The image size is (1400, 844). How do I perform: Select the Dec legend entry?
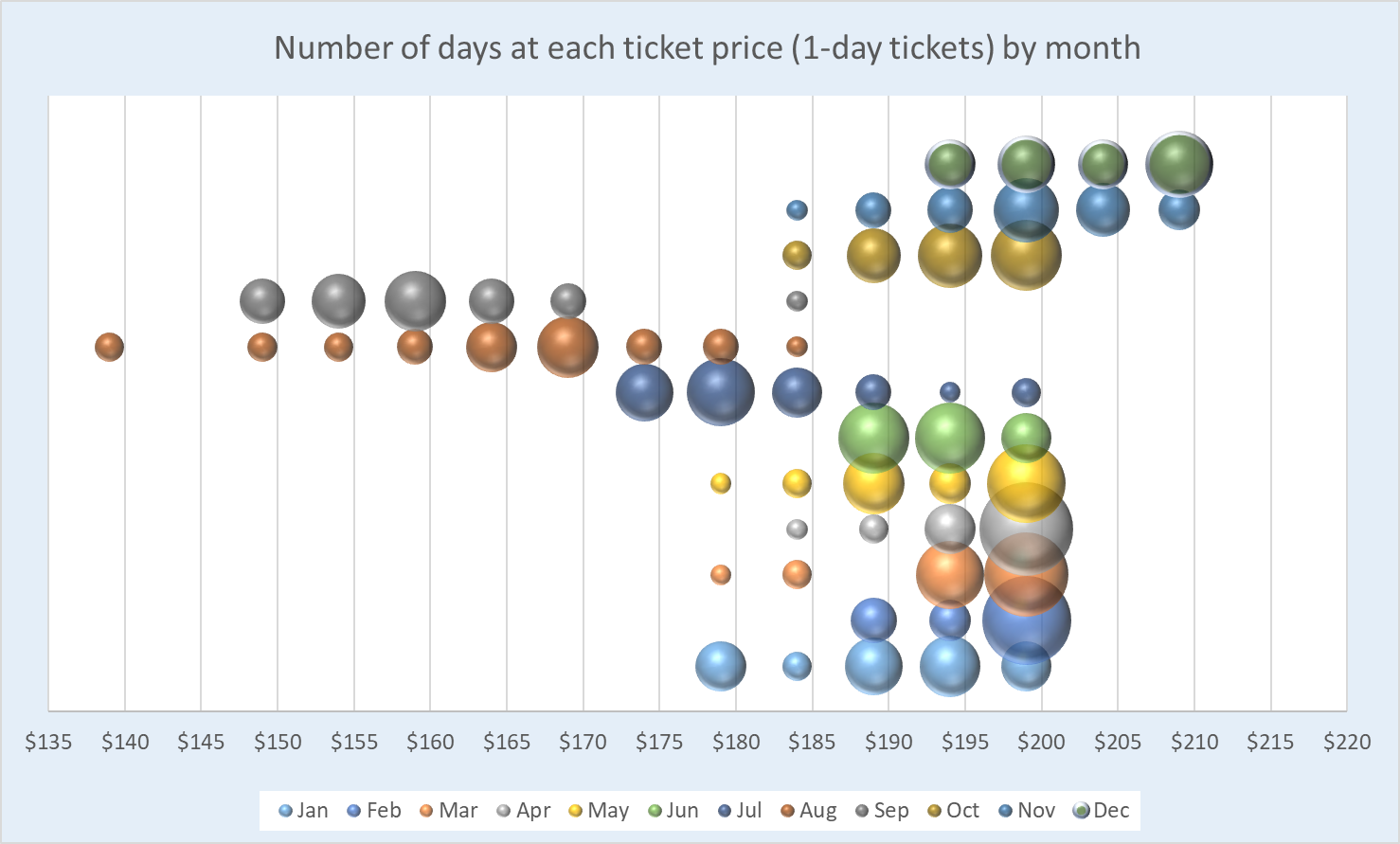click(x=1102, y=811)
